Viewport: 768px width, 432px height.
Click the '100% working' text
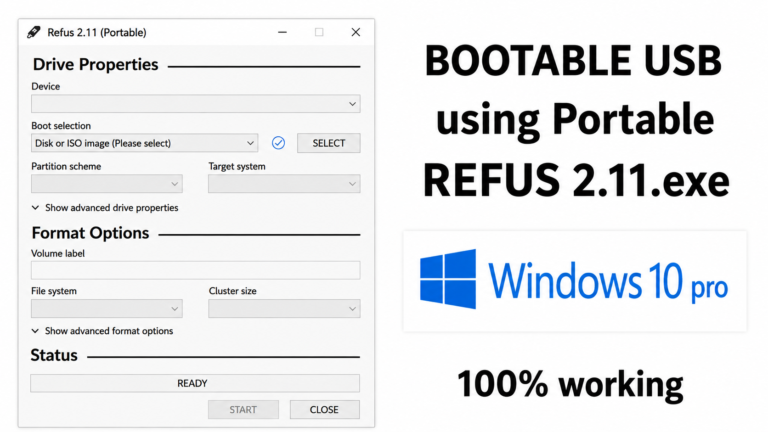[x=570, y=384]
